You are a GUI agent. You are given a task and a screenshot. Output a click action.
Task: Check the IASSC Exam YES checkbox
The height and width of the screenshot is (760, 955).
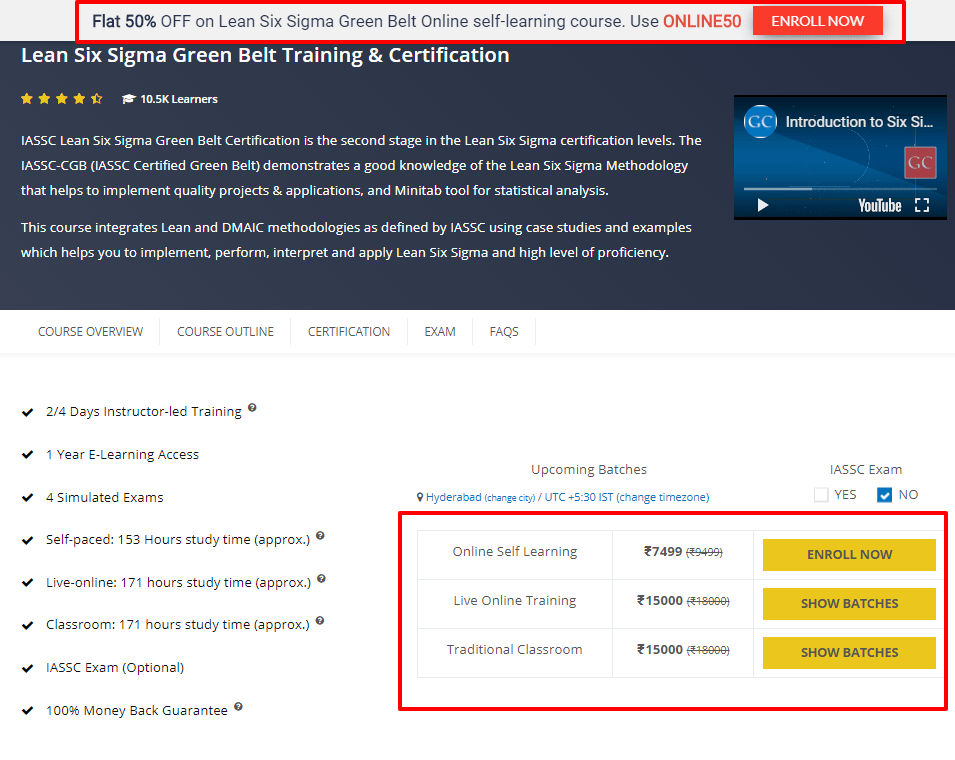pos(821,494)
